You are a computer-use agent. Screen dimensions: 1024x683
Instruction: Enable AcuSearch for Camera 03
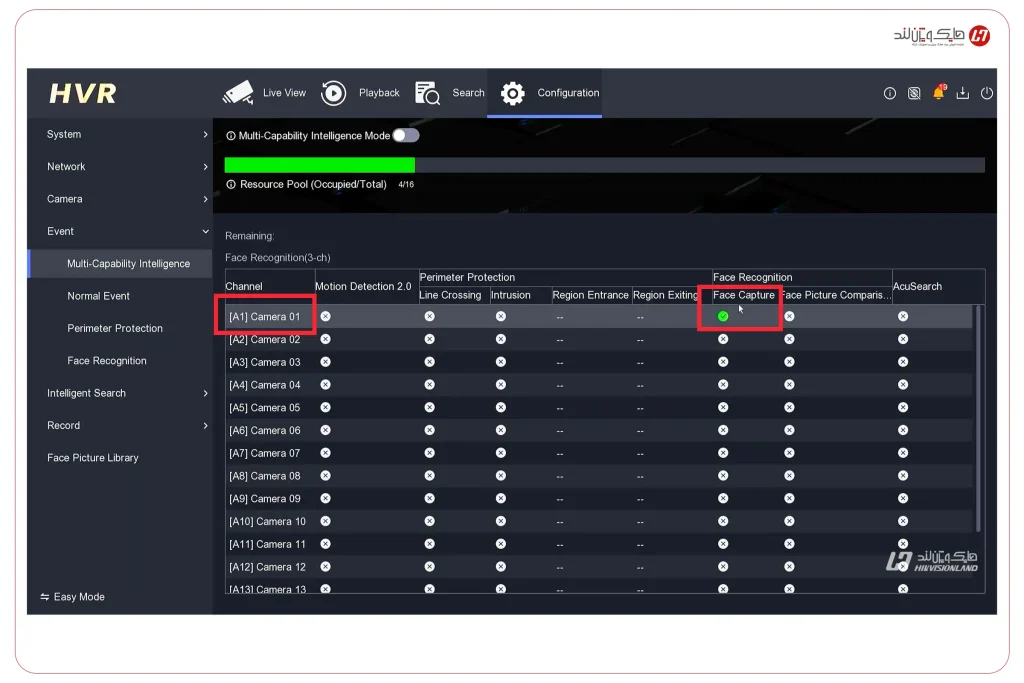coord(903,362)
